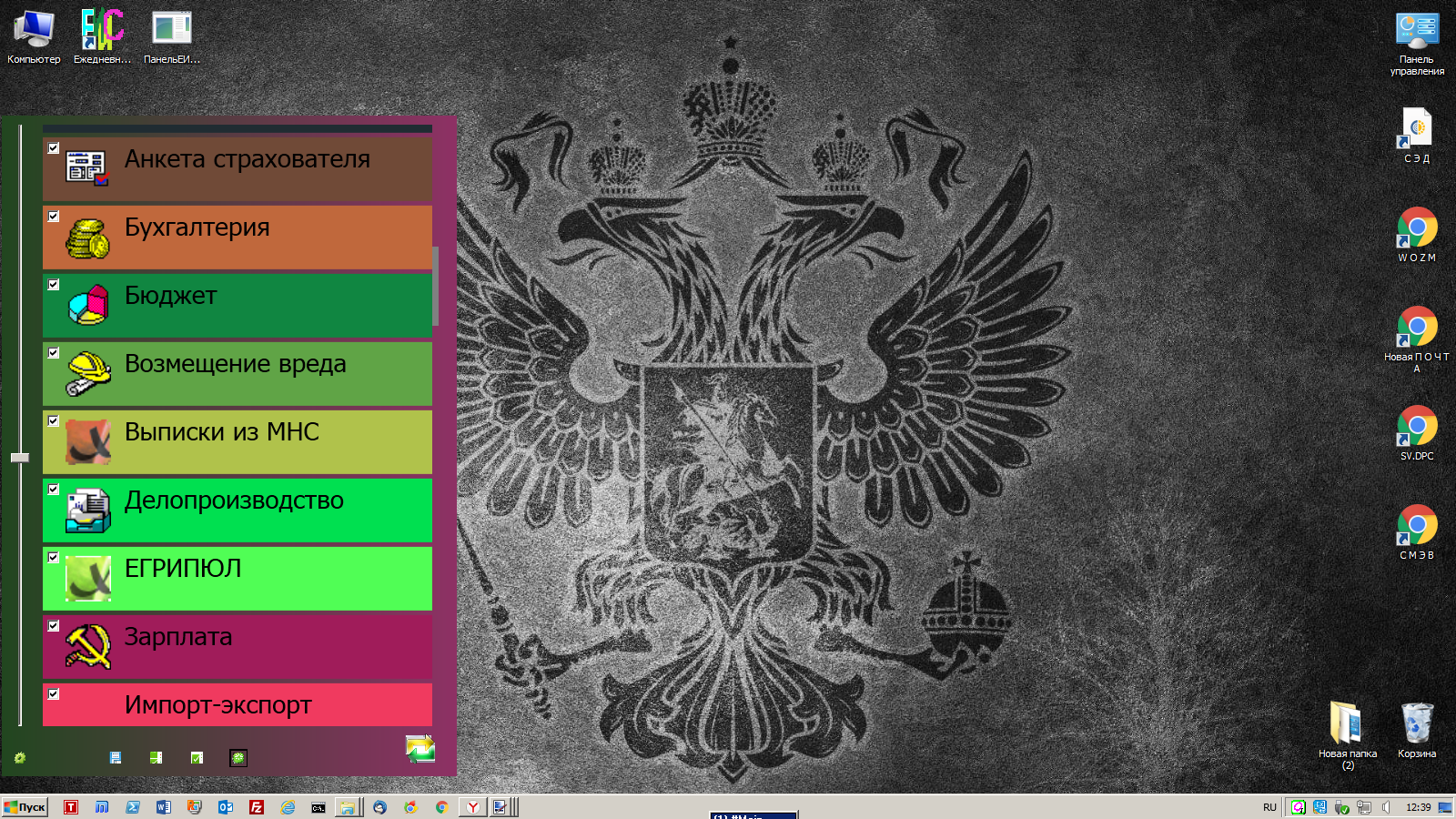Screen dimensions: 1456x819
Task: Open the ПанельЕИ… desktop shortcut
Action: (x=172, y=37)
